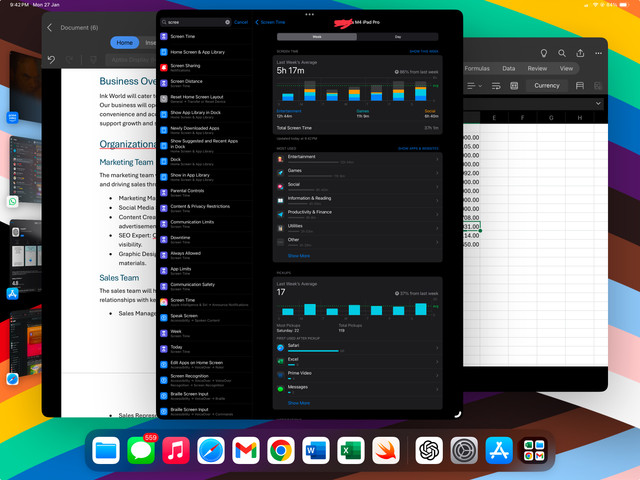This screenshot has width=640, height=480.
Task: Open Microsoft Excel from the dock
Action: [x=351, y=451]
